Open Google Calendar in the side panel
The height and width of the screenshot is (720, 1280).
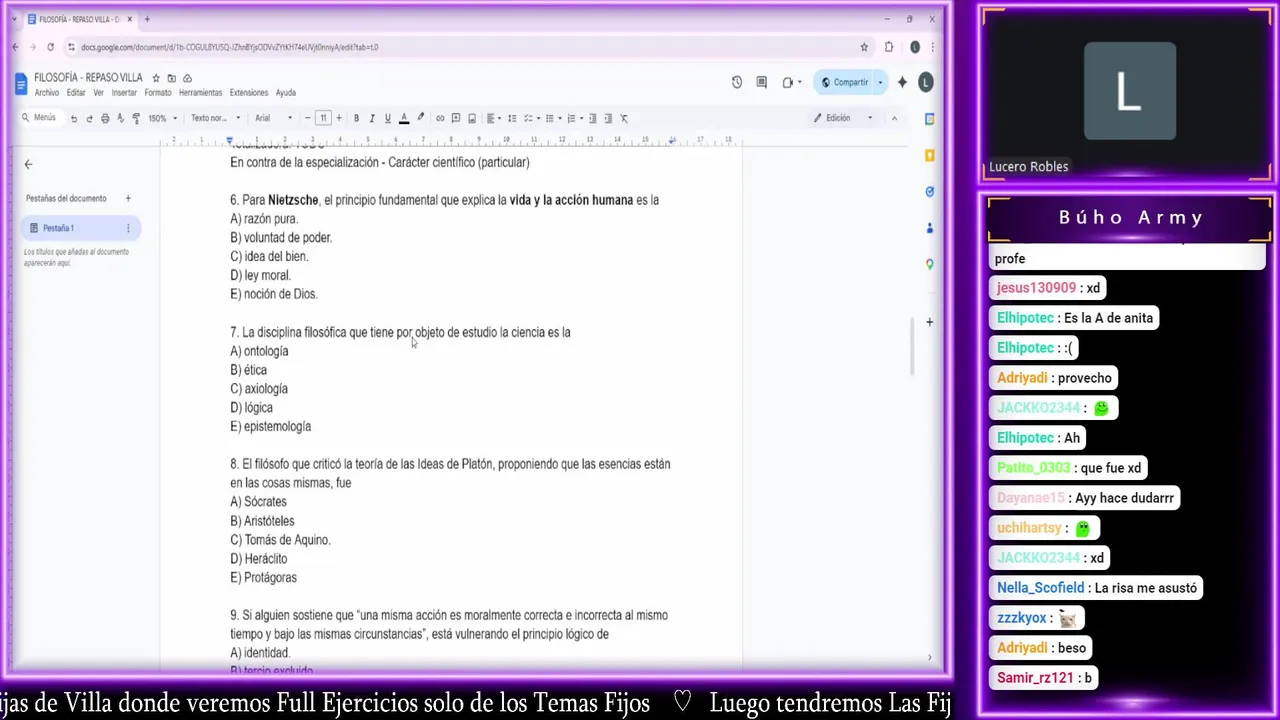click(x=930, y=119)
